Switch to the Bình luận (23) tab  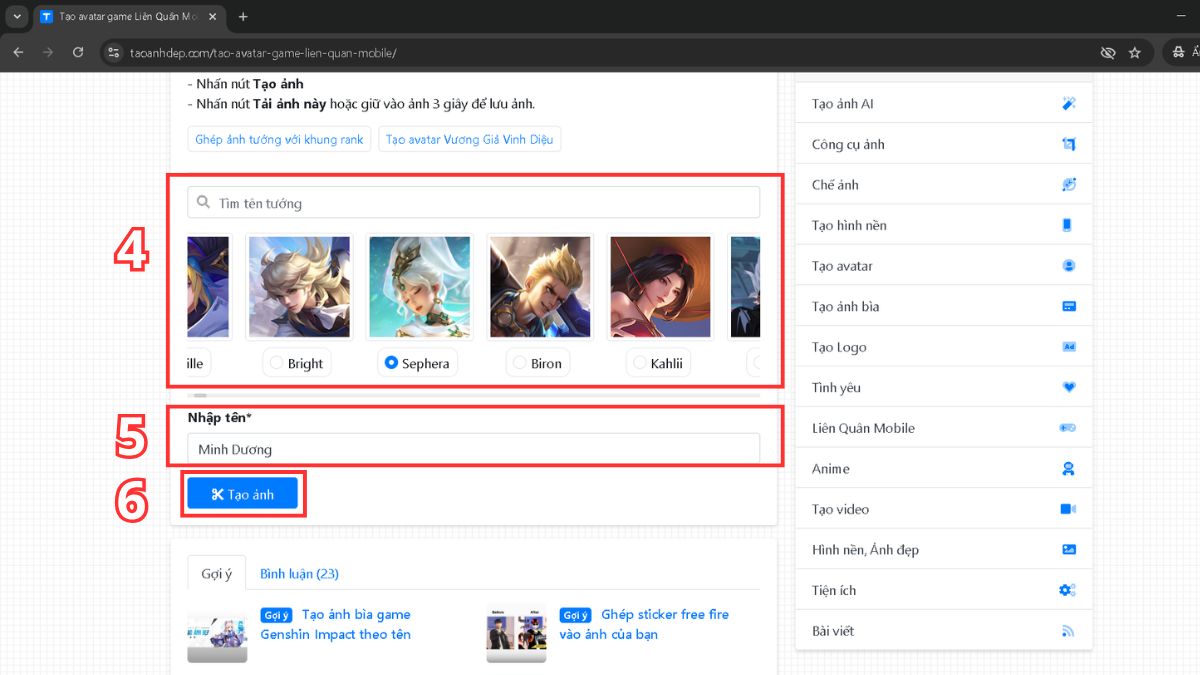tap(299, 574)
